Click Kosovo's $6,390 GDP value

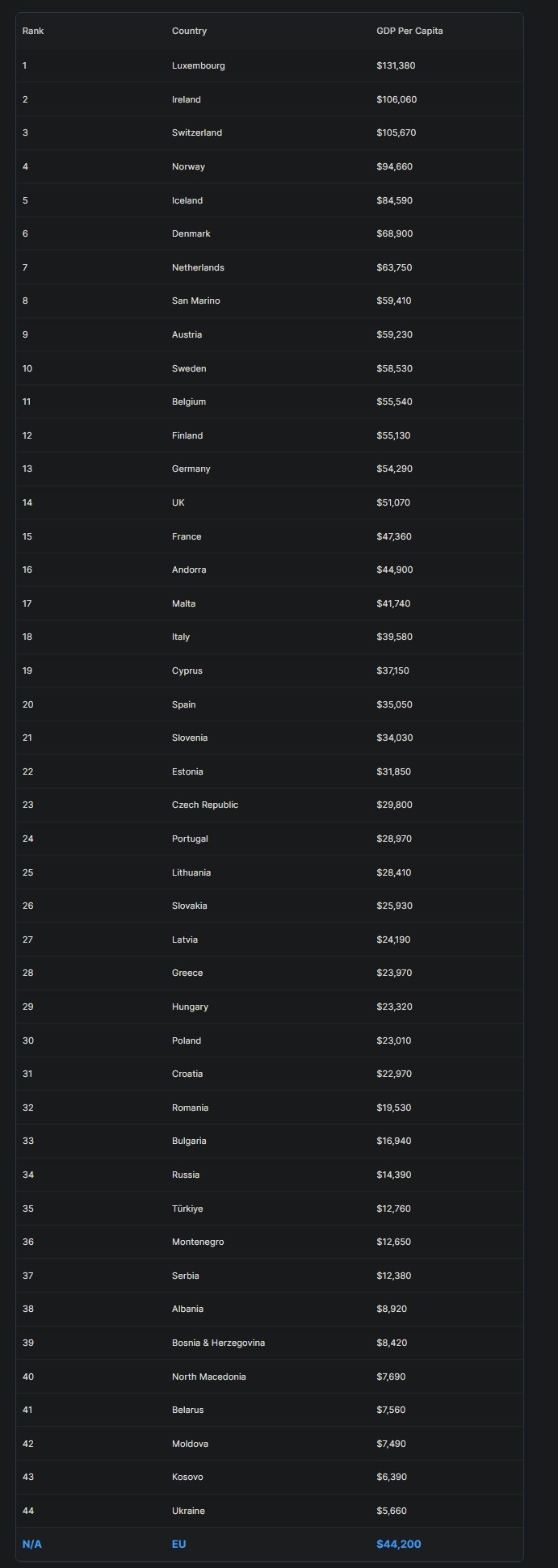point(392,1477)
